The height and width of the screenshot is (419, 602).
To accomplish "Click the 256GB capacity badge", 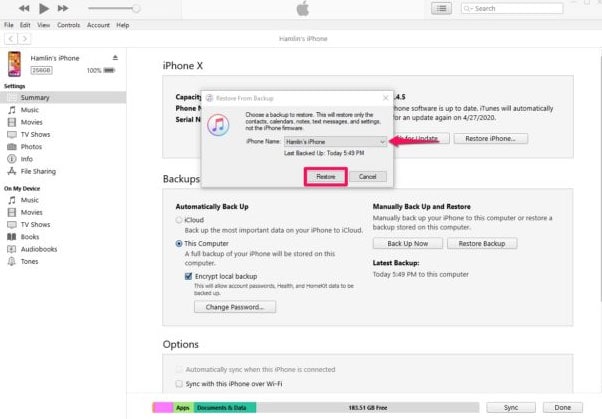I will point(41,70).
